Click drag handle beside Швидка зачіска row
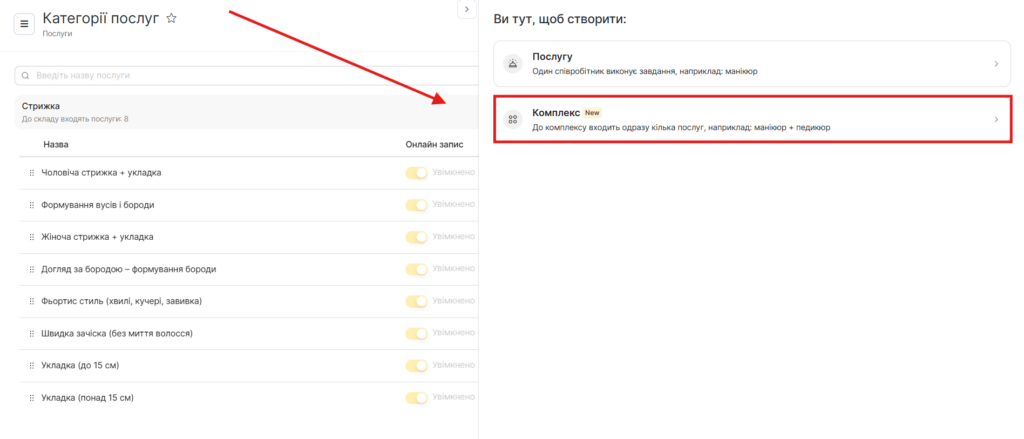The height and width of the screenshot is (439, 1024). click(x=32, y=334)
